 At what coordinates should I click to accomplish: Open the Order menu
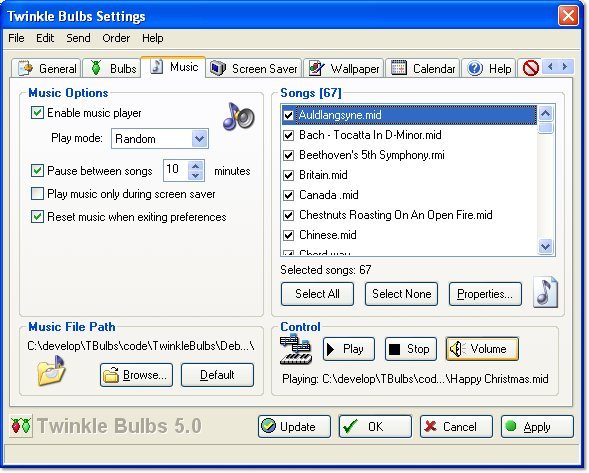[116, 38]
